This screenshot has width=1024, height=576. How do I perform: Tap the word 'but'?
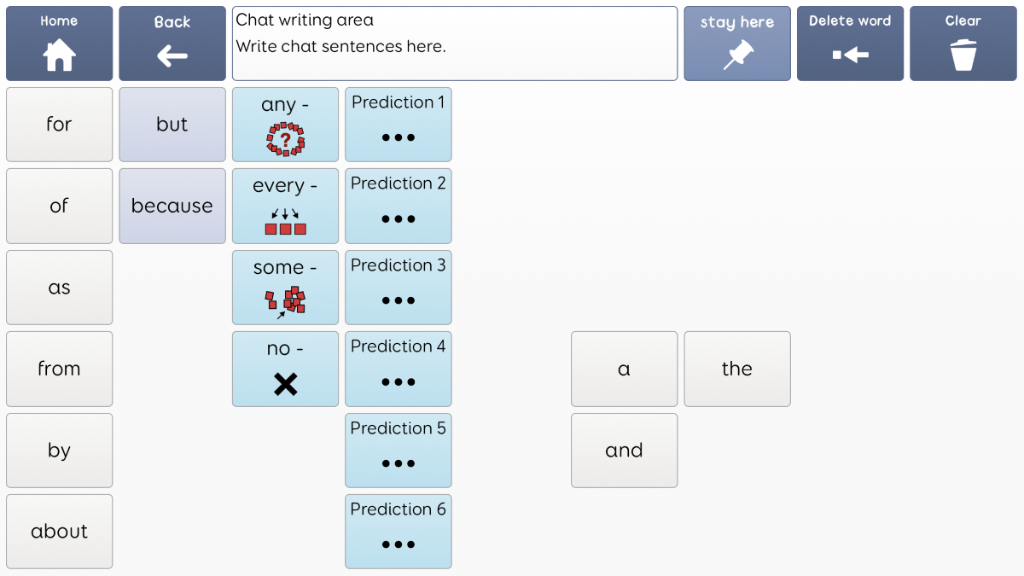(172, 125)
